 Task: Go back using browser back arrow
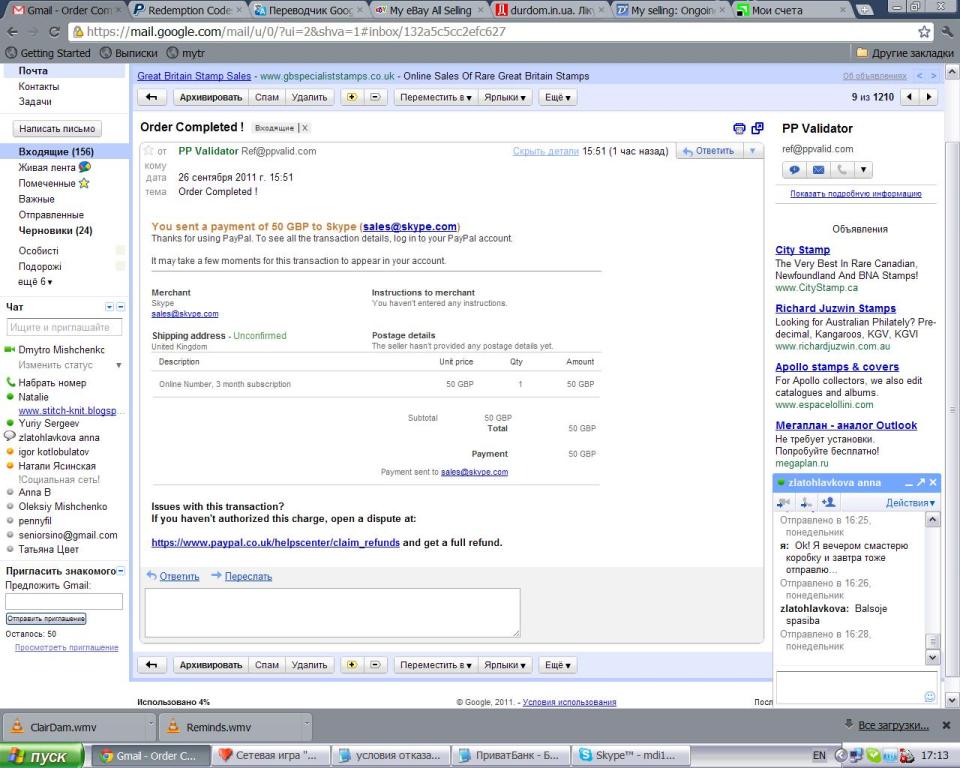click(x=12, y=32)
